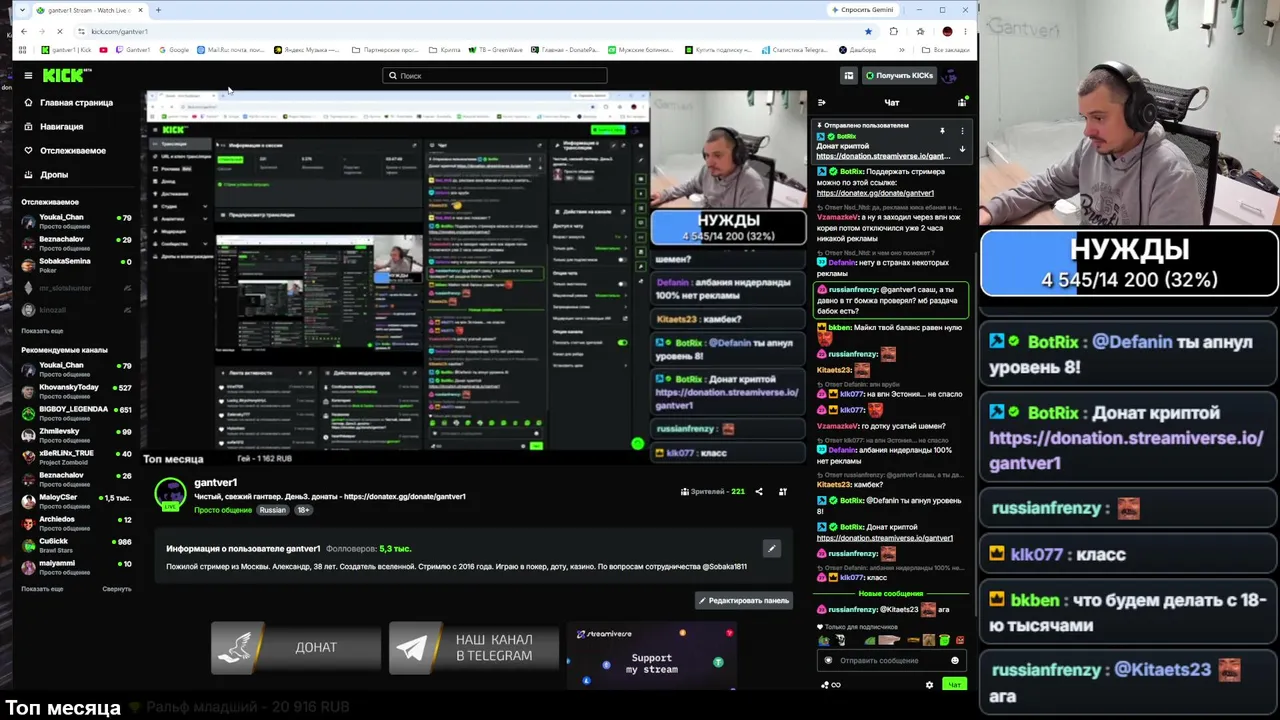Screen dimensions: 1280x720
Task: Open the ДОНАТ panel banner
Action: (296, 648)
